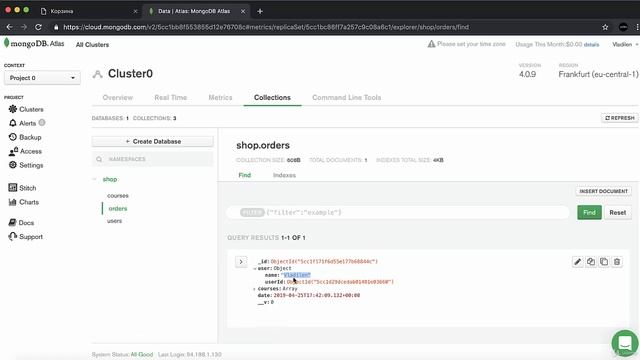
Task: Bookmark this page with the star icon
Action: [x=605, y=27]
